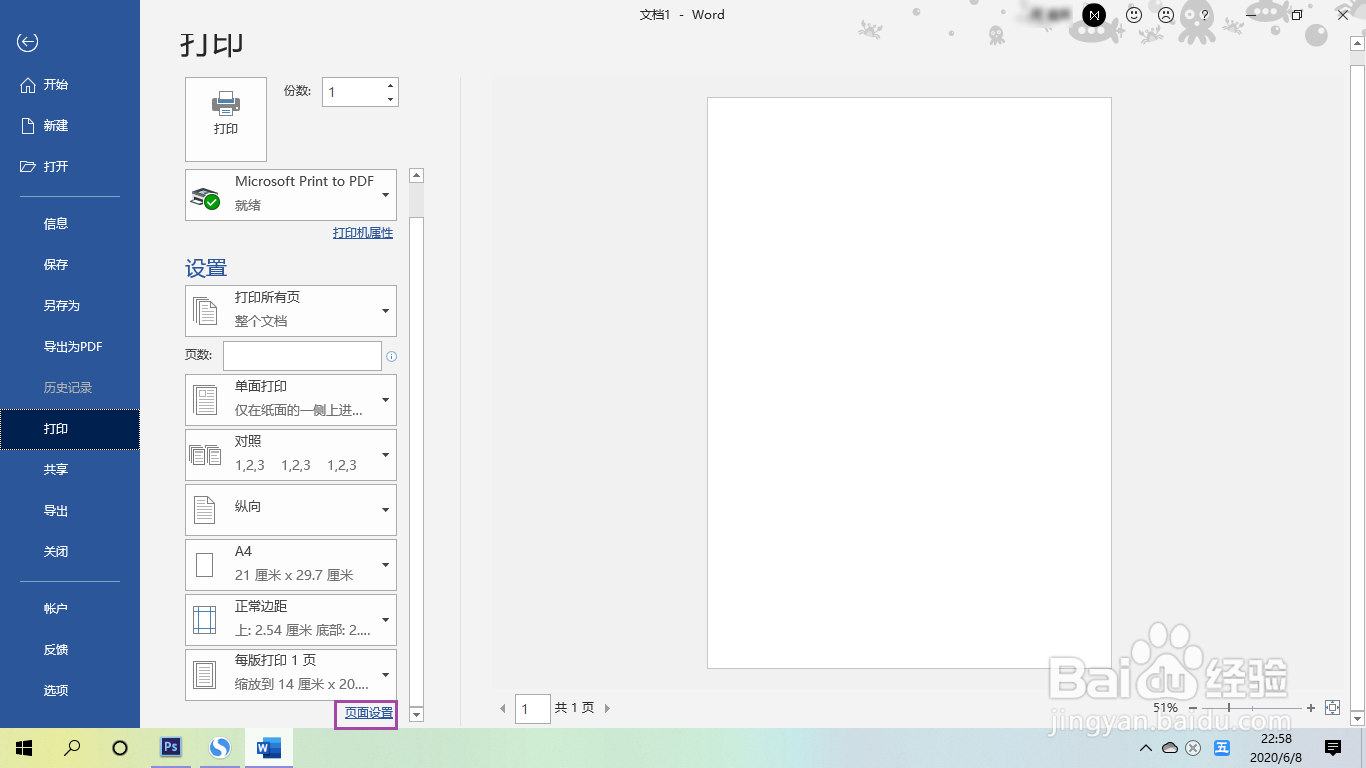Click the tray icon with a circled X
The height and width of the screenshot is (768, 1366).
click(1193, 748)
